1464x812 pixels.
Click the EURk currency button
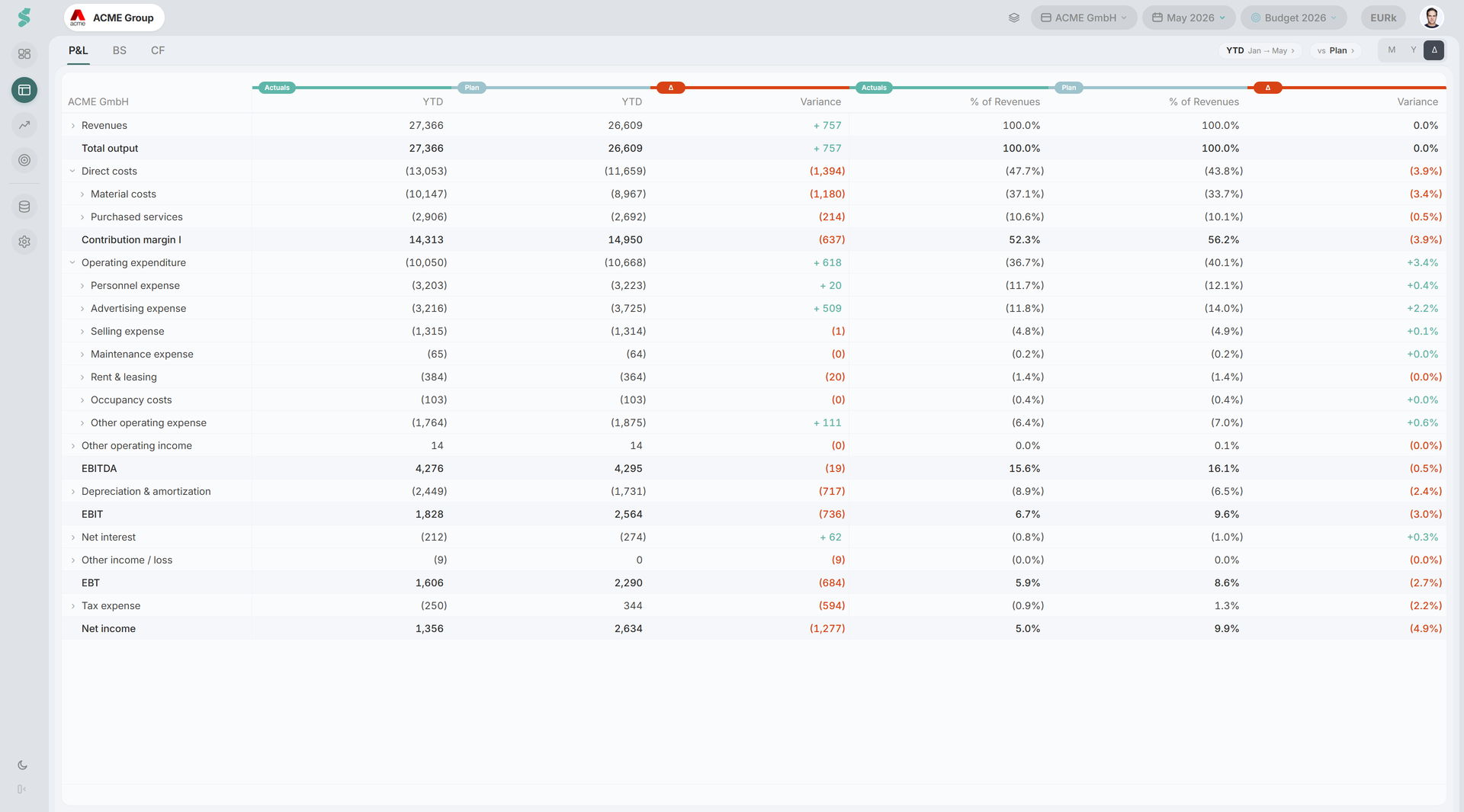pyautogui.click(x=1383, y=18)
